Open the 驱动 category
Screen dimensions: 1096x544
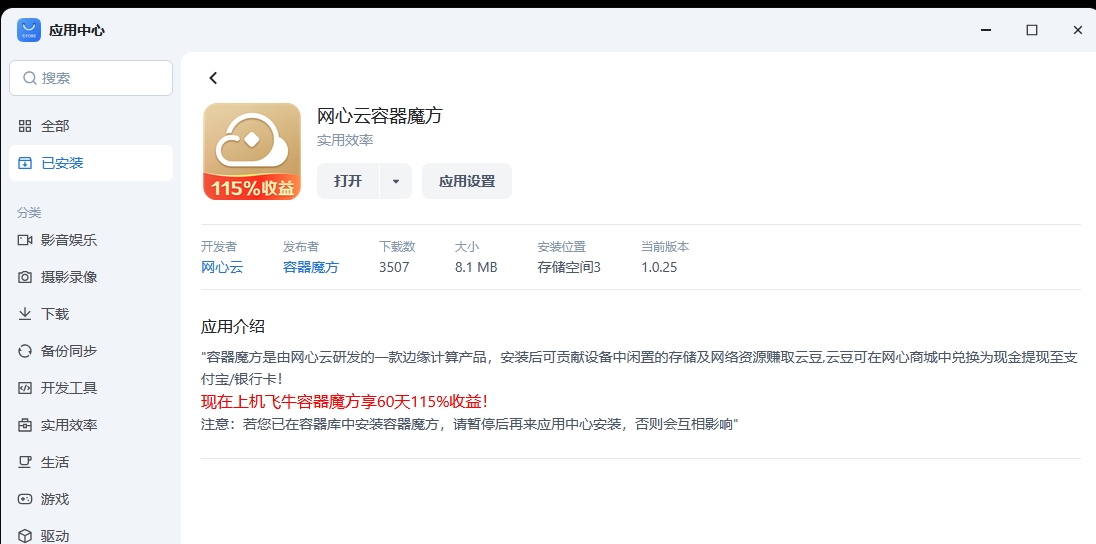click(91, 535)
